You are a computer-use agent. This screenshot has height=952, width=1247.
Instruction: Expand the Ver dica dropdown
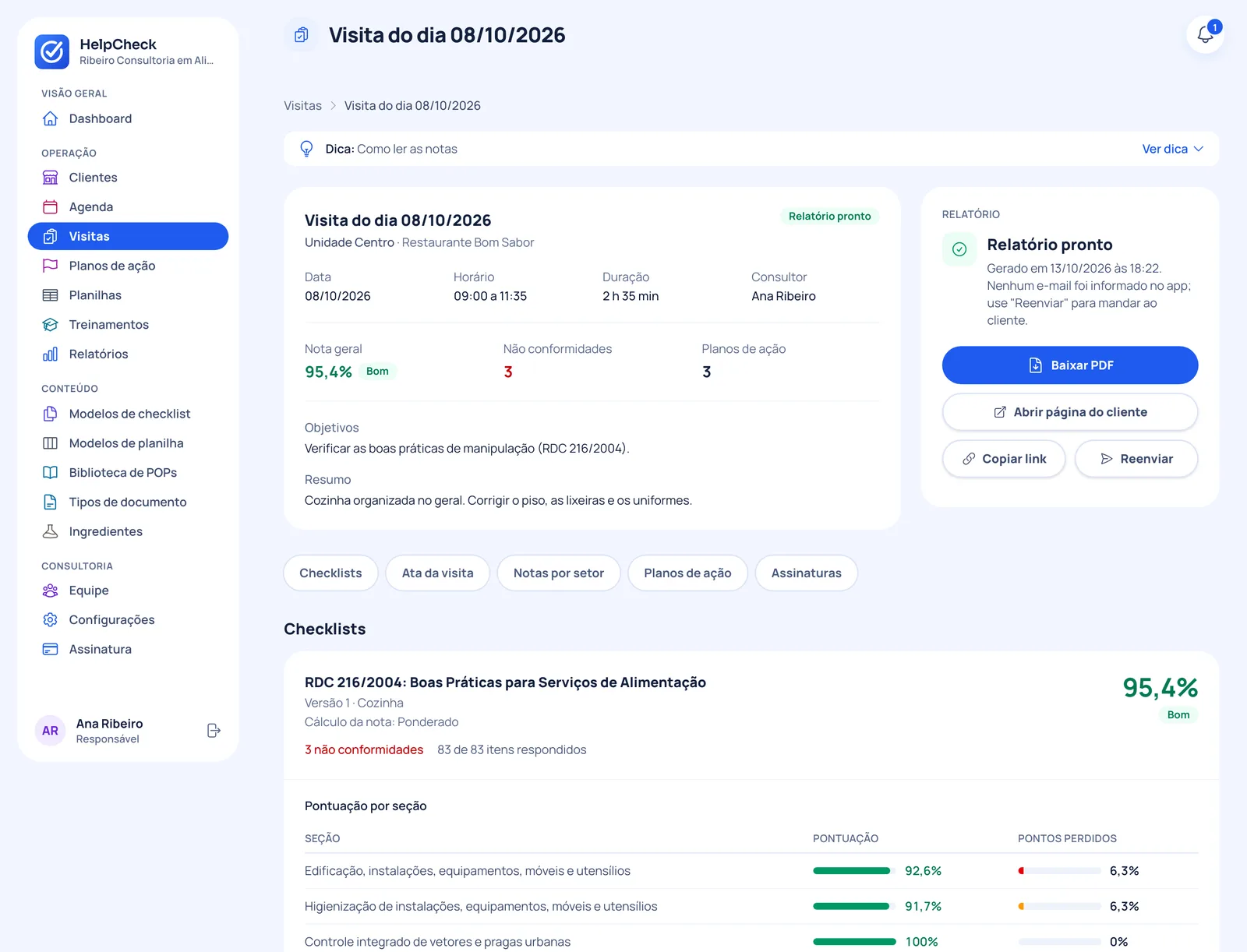click(1173, 149)
